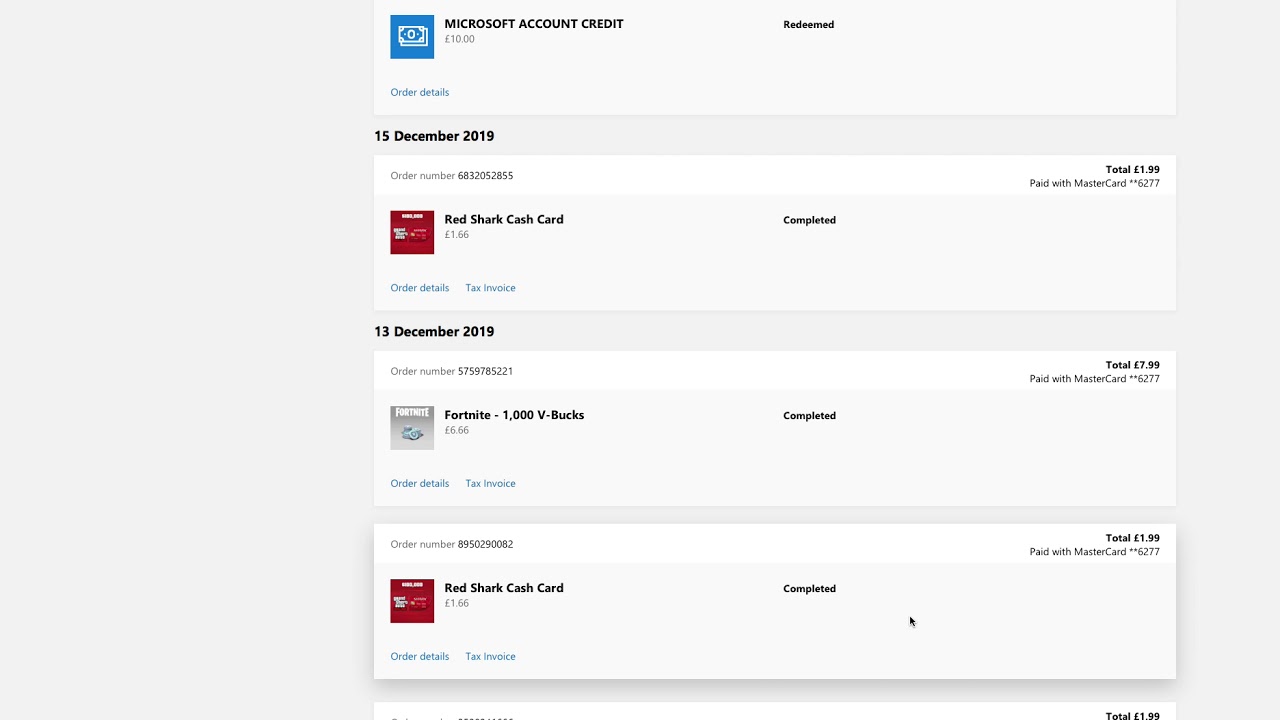The image size is (1280, 720).
Task: Click the Red Shark Cash Card thumbnail for order 6832052855
Action: click(x=412, y=232)
